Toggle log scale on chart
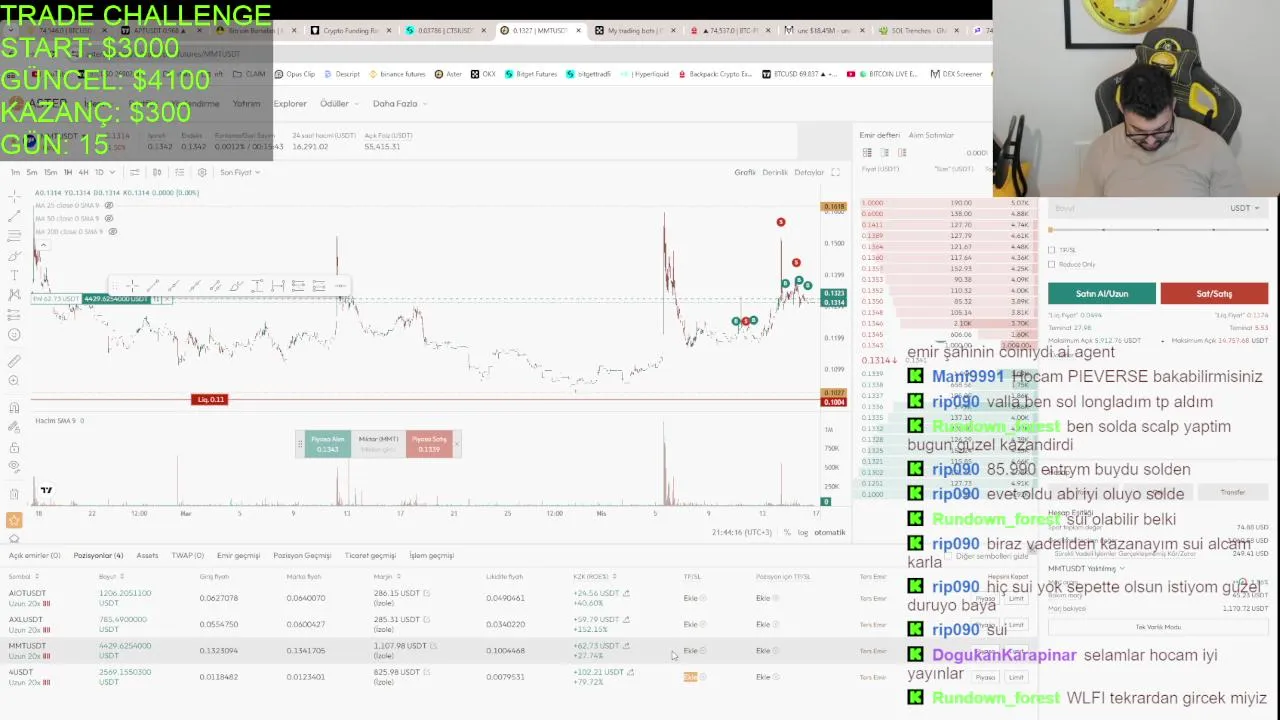Image resolution: width=1280 pixels, height=720 pixels. 802,532
